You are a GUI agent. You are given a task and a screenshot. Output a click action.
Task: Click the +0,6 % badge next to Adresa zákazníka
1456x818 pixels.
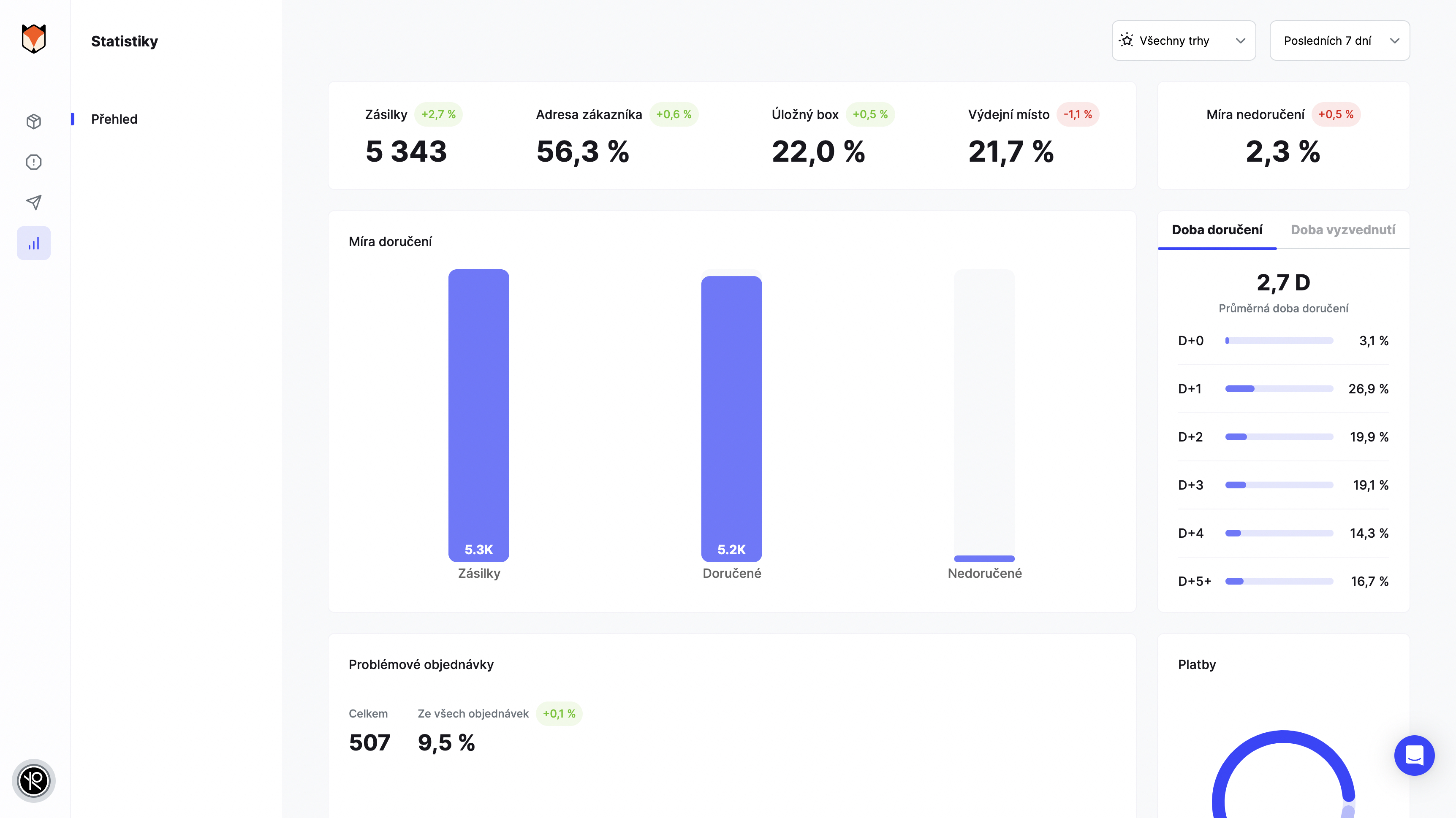pos(674,115)
